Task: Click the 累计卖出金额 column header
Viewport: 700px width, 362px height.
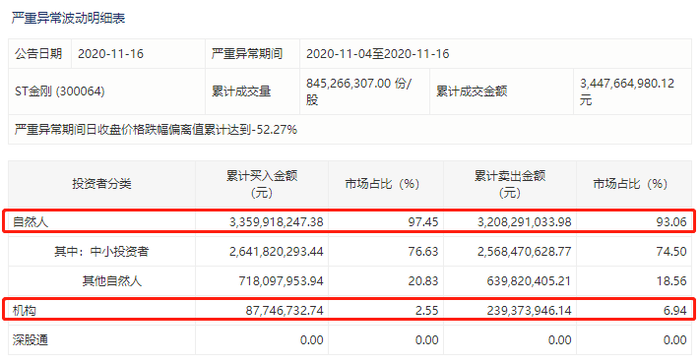Action: pos(510,184)
